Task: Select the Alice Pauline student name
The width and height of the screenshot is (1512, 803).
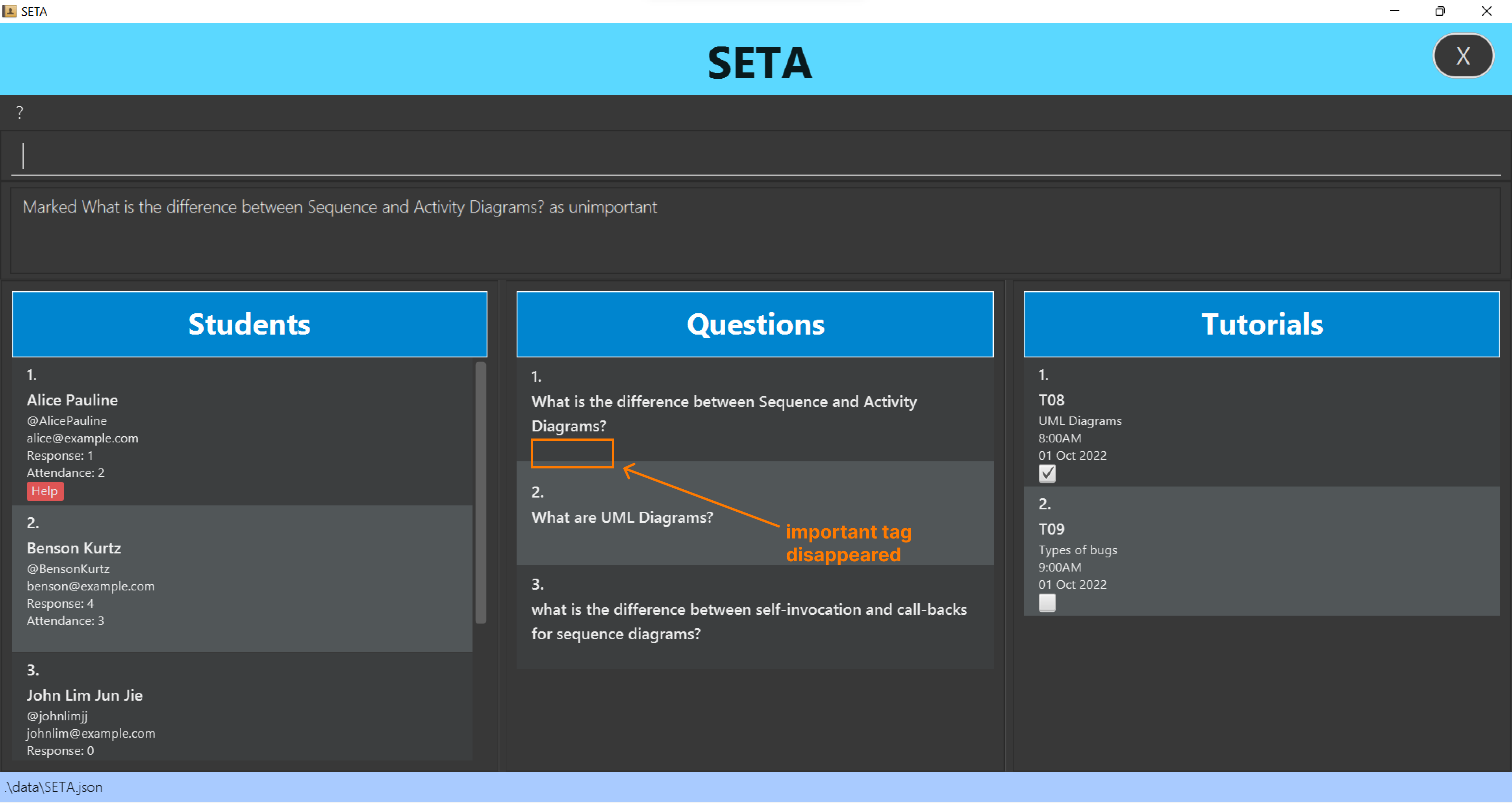Action: (72, 400)
